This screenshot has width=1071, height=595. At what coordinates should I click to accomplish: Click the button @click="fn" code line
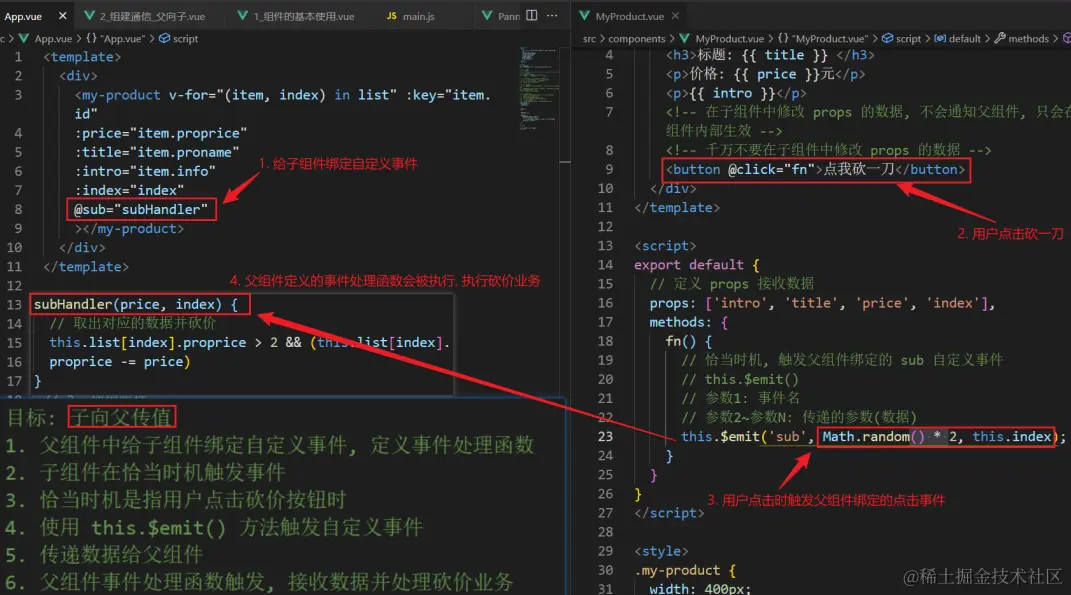point(816,169)
